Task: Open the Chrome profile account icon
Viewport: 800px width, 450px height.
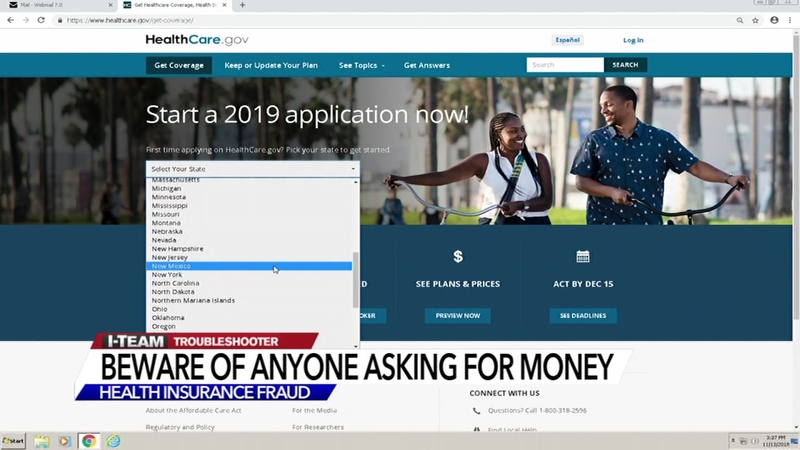Action: [x=774, y=20]
